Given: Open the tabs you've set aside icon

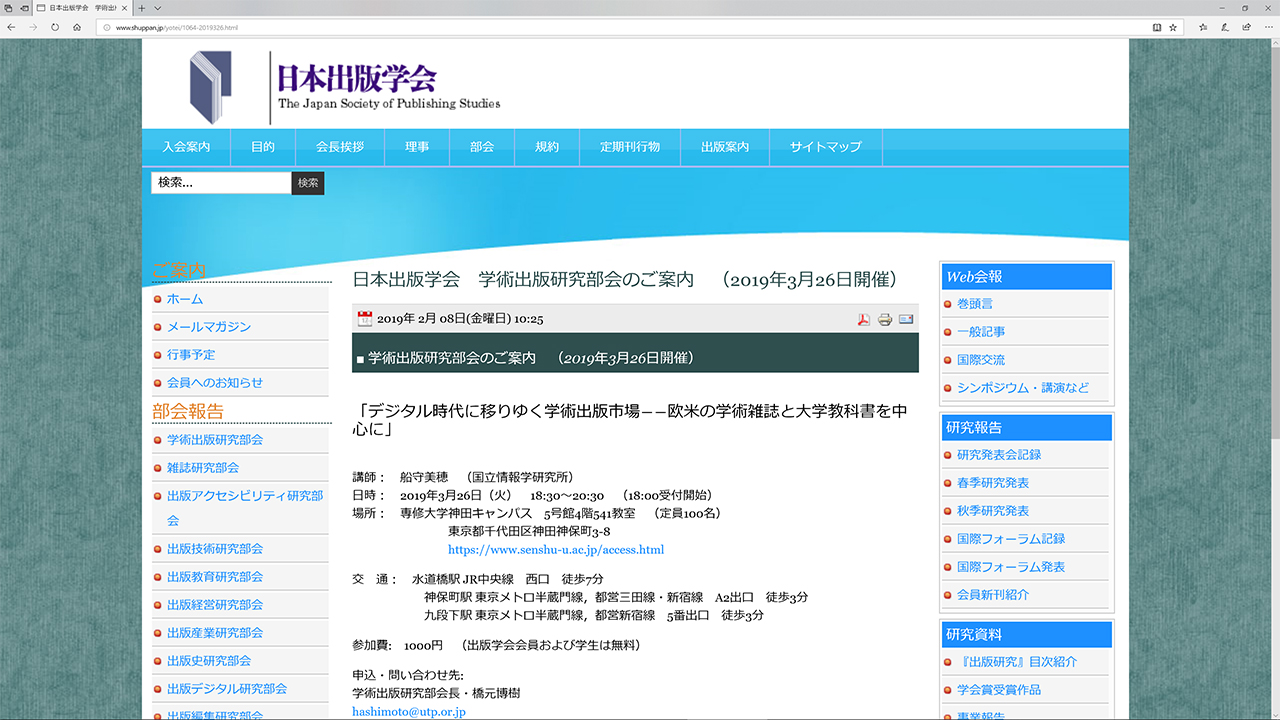Looking at the screenshot, I should point(10,8).
